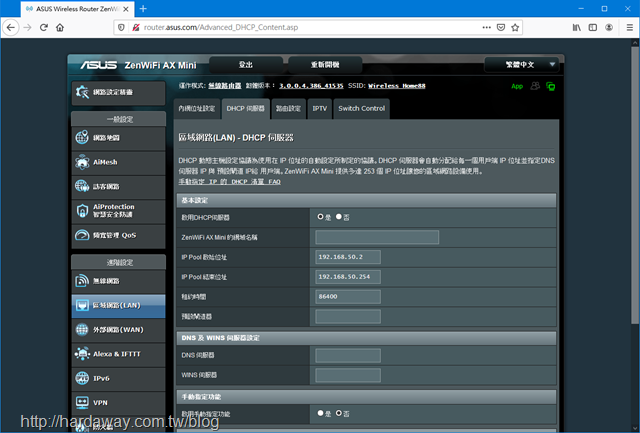Click the logout button in header

pos(246,64)
